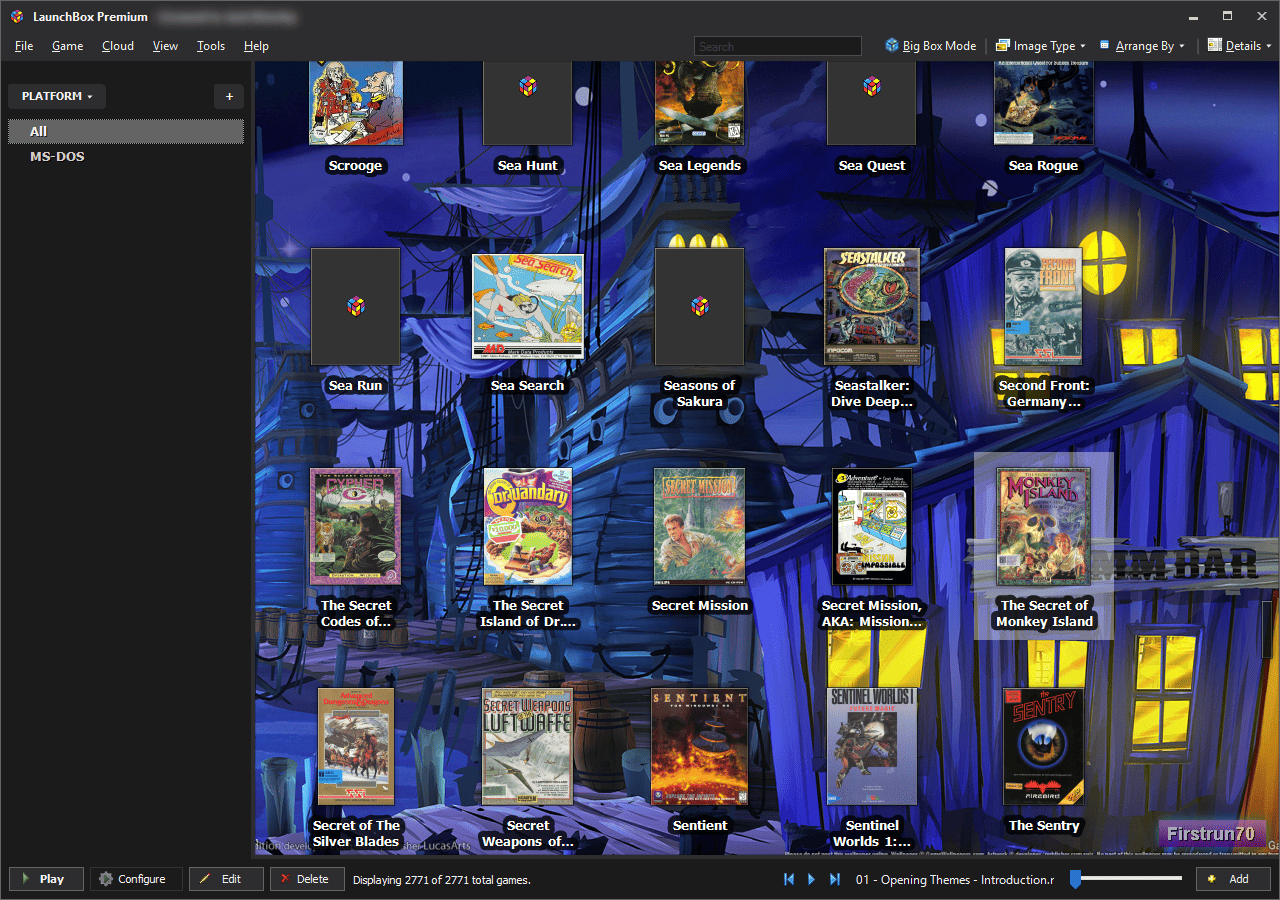Open the View menu

click(x=165, y=46)
